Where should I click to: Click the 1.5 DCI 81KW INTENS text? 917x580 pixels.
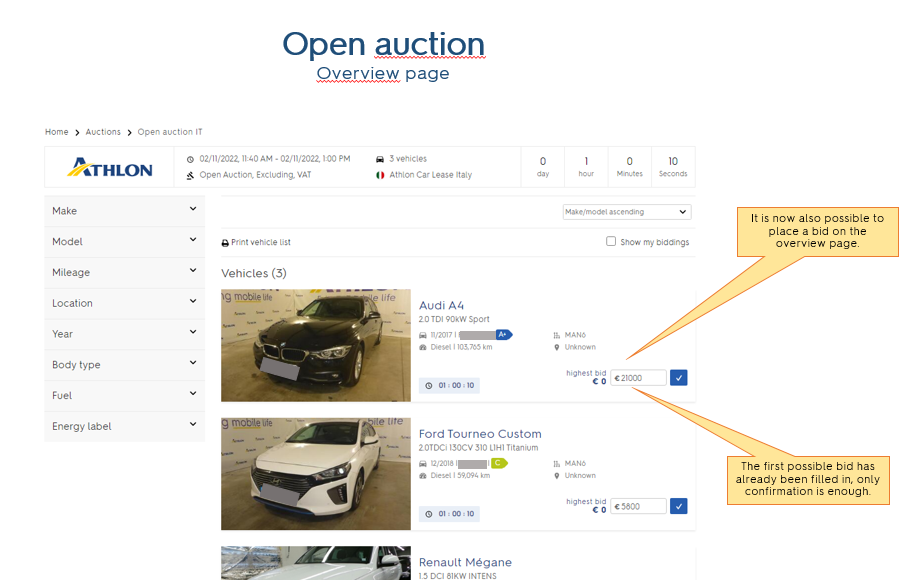(458, 576)
